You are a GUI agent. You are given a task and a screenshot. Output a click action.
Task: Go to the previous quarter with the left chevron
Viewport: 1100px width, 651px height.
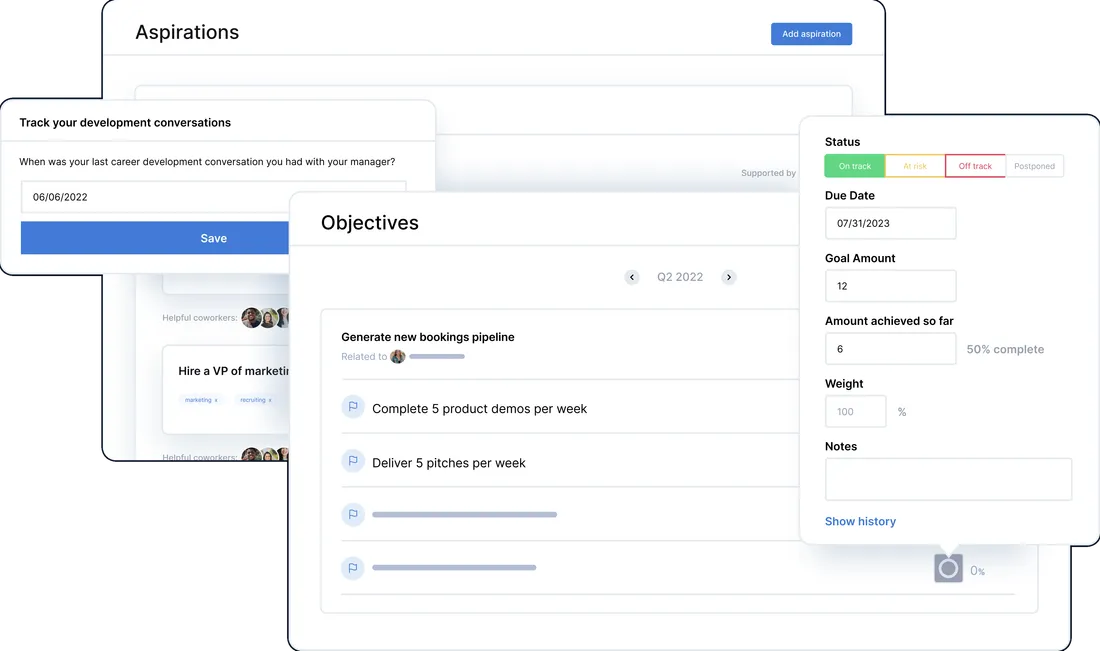click(631, 276)
